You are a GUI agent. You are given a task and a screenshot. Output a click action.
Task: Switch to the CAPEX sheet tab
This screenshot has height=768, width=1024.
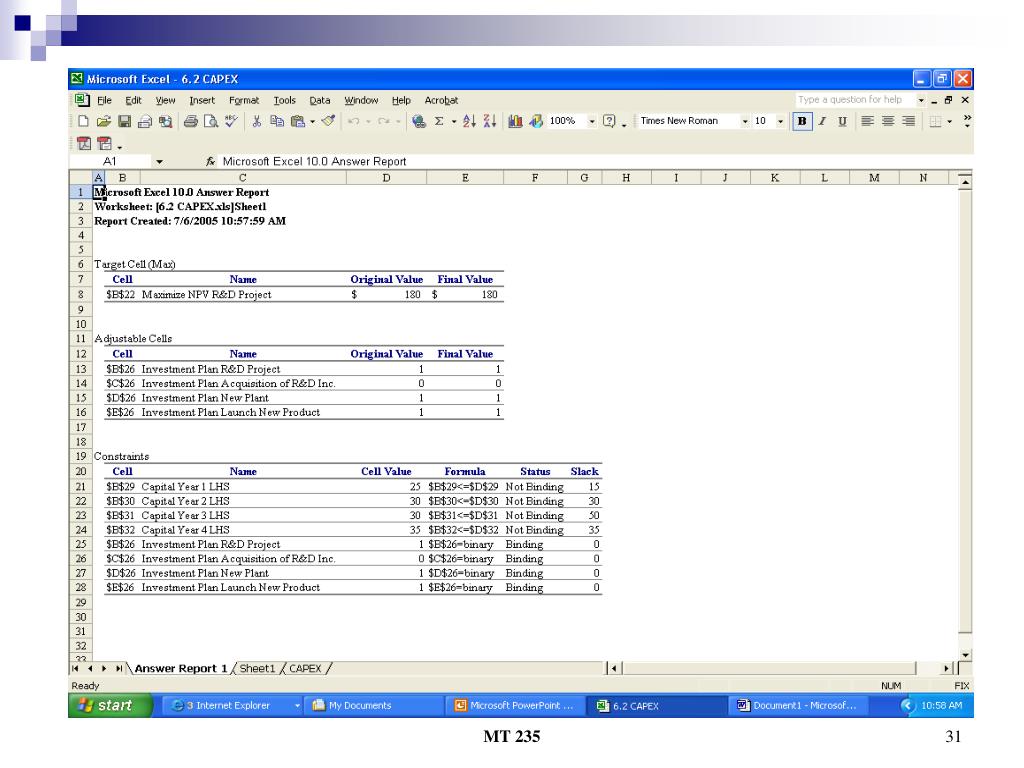tap(306, 669)
